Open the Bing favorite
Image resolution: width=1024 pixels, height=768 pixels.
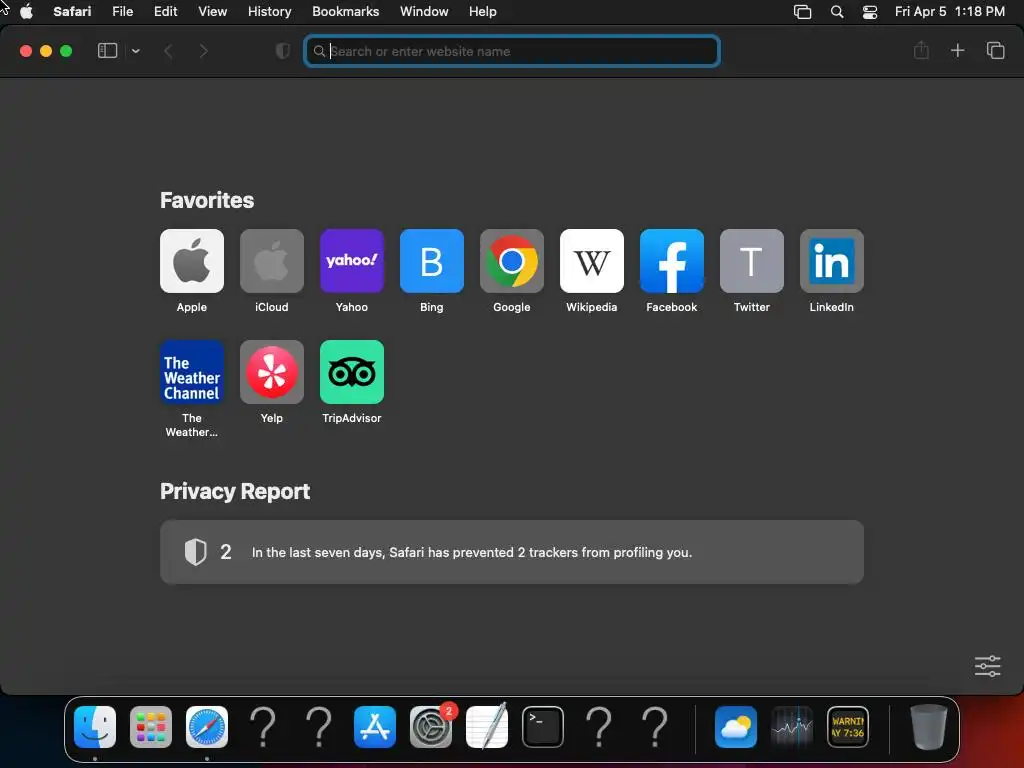[x=432, y=261]
